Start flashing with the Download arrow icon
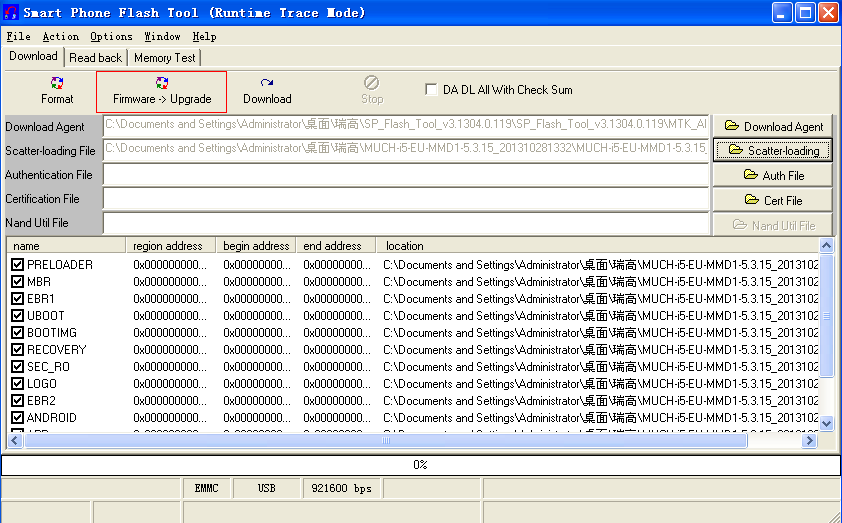Viewport: 842px width, 523px height. tap(267, 83)
